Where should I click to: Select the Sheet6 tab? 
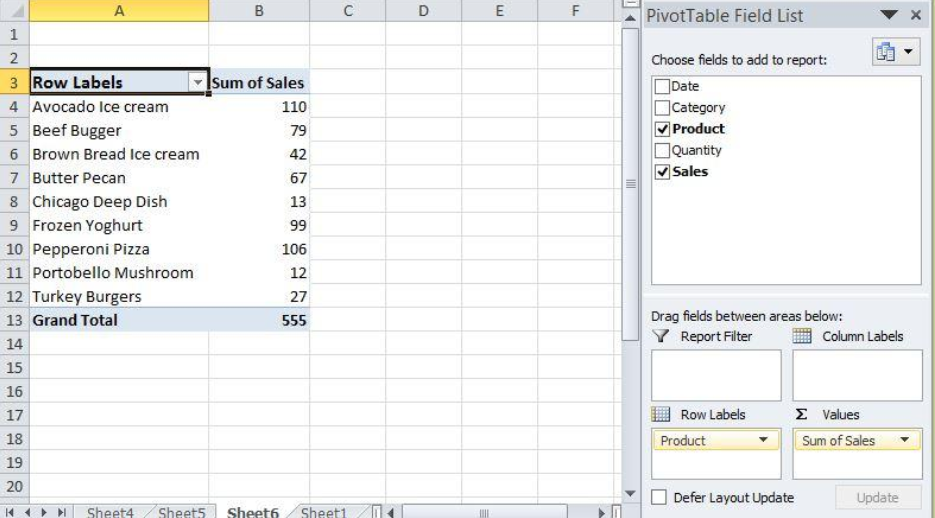253,512
